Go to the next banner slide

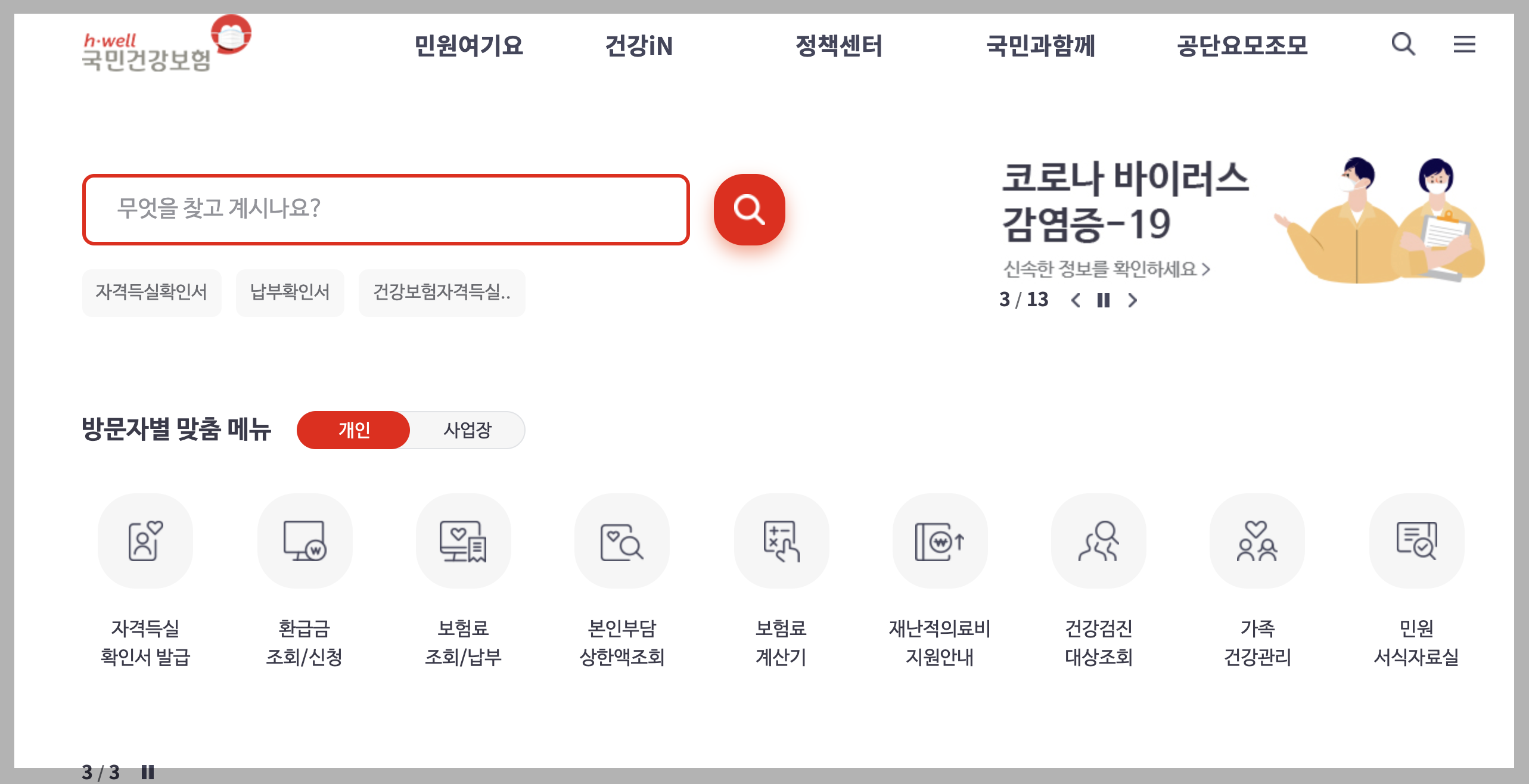tap(1132, 300)
